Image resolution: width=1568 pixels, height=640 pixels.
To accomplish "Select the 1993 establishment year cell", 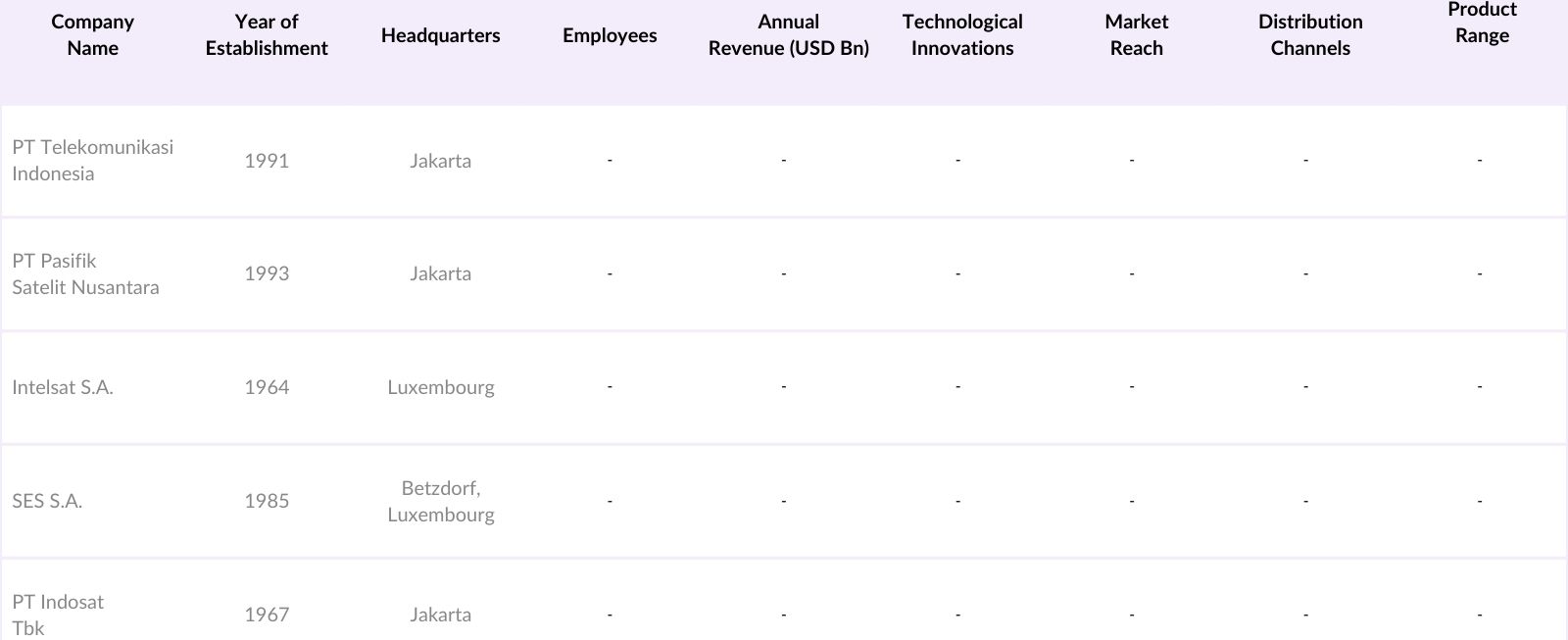I will tap(267, 273).
